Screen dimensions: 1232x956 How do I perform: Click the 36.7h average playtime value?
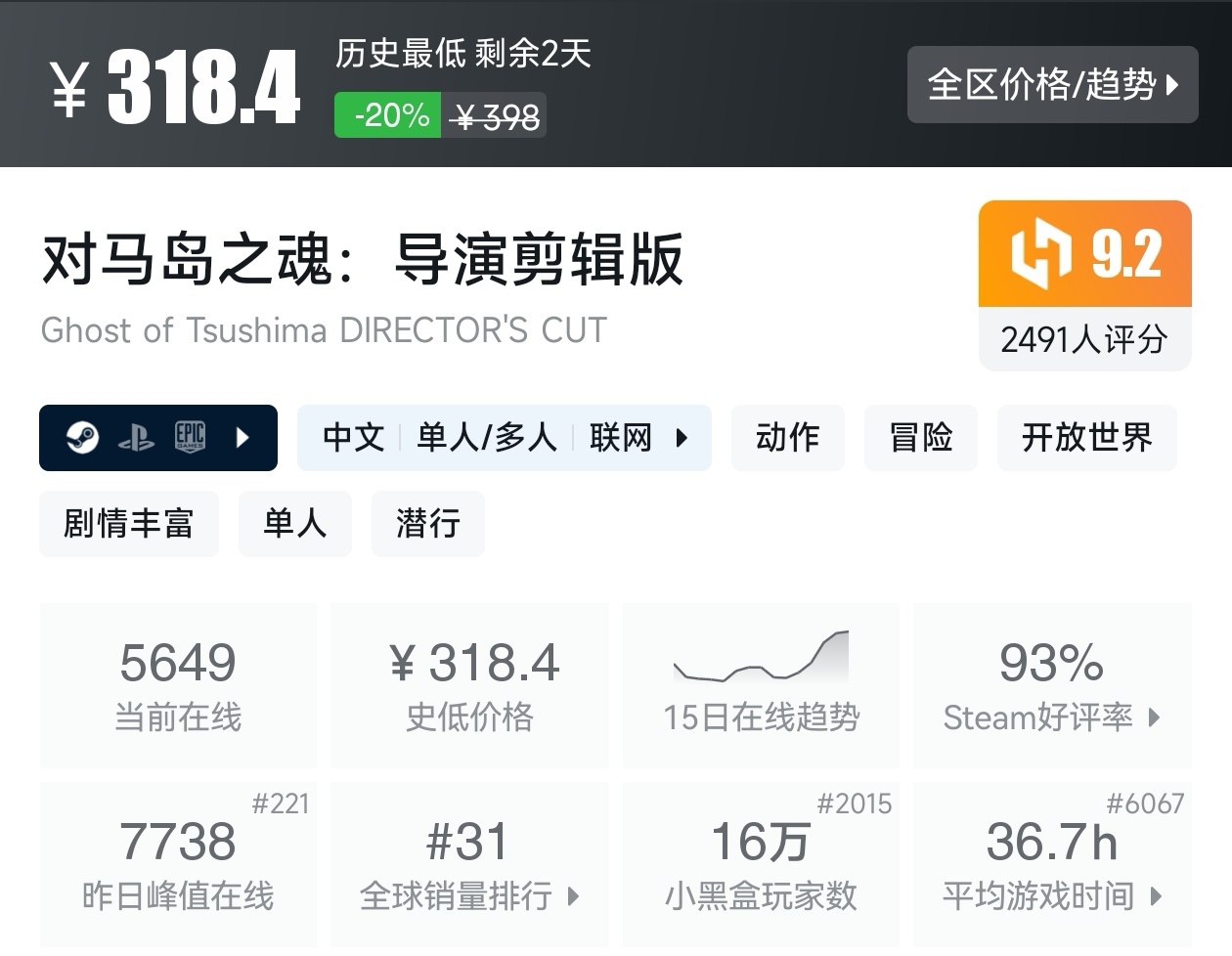(x=1051, y=842)
